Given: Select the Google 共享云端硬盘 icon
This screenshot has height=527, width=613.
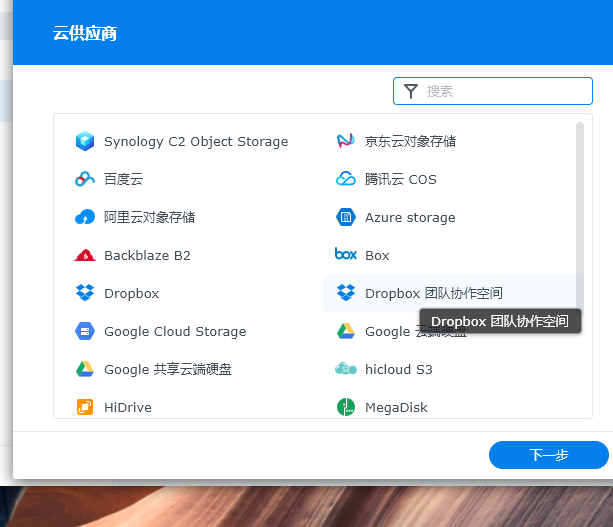Looking at the screenshot, I should click(85, 369).
